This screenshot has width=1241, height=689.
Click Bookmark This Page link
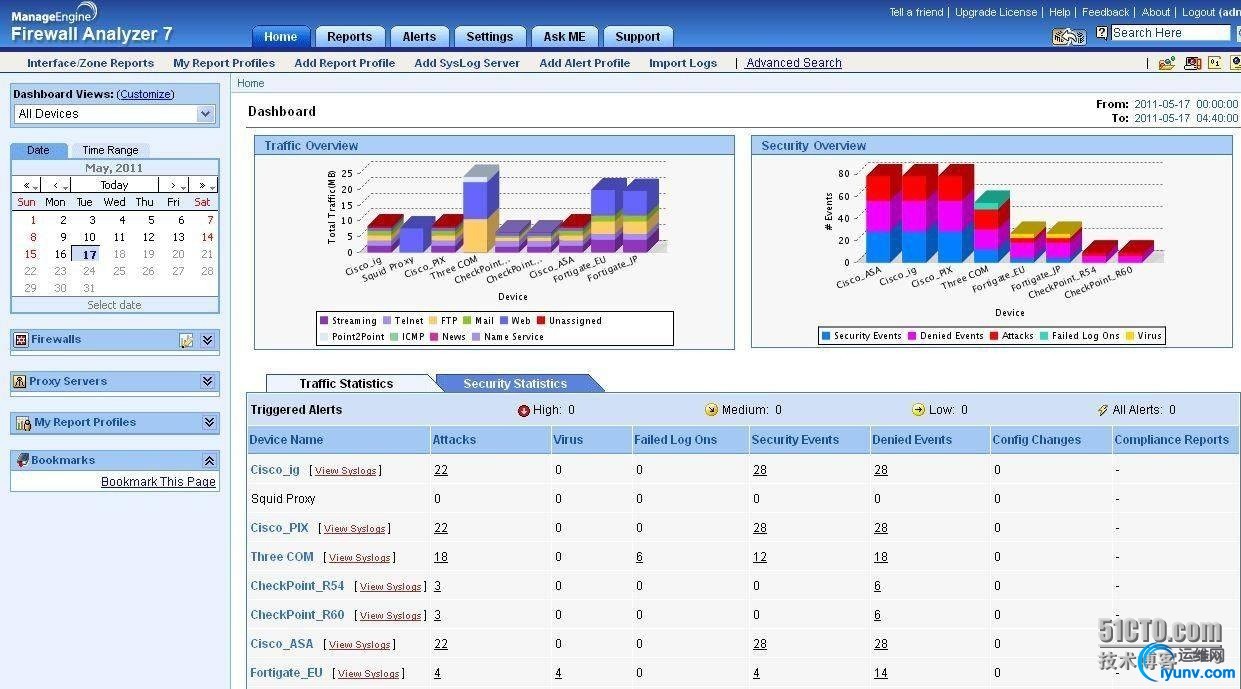pyautogui.click(x=158, y=482)
